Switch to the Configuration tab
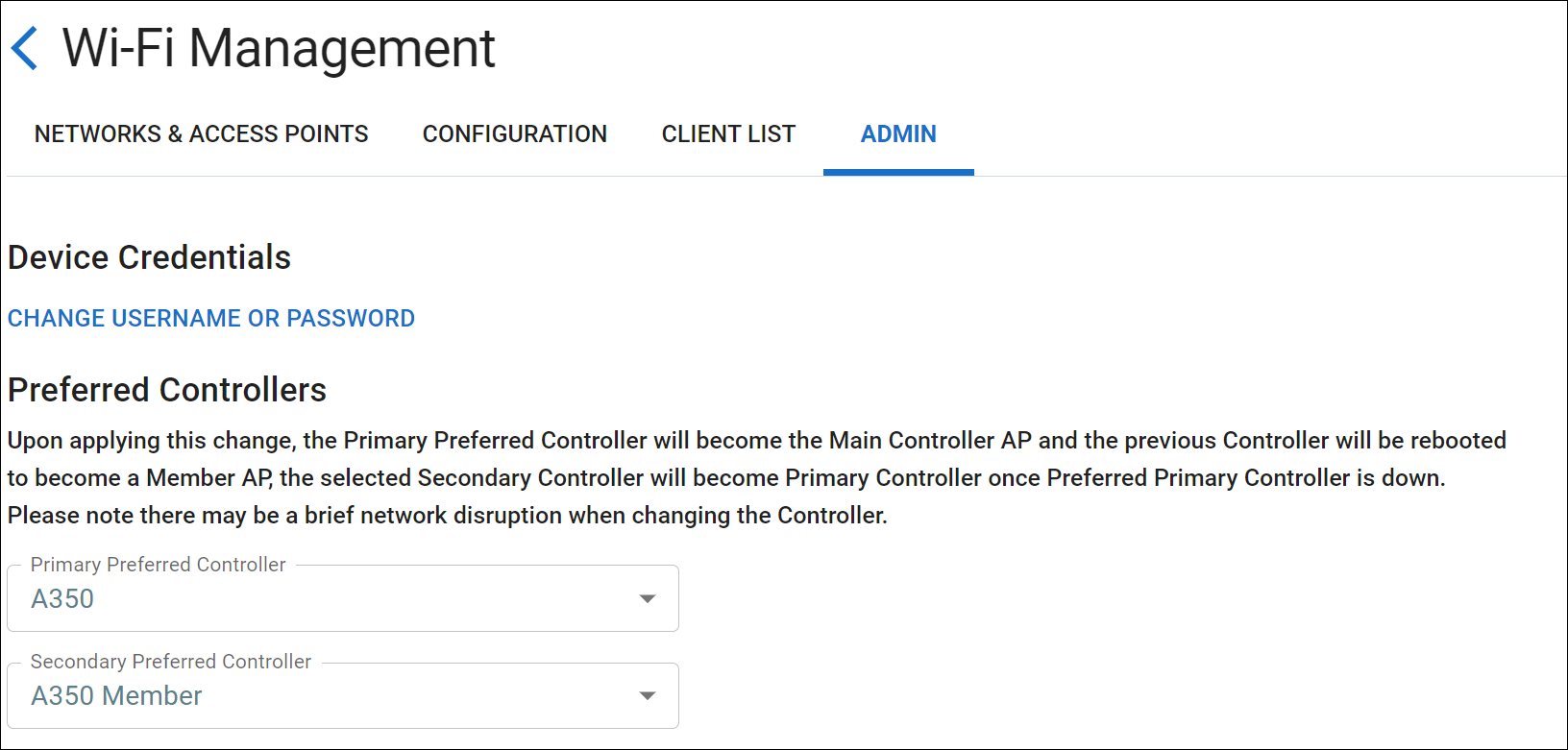The image size is (1568, 750). pos(514,134)
